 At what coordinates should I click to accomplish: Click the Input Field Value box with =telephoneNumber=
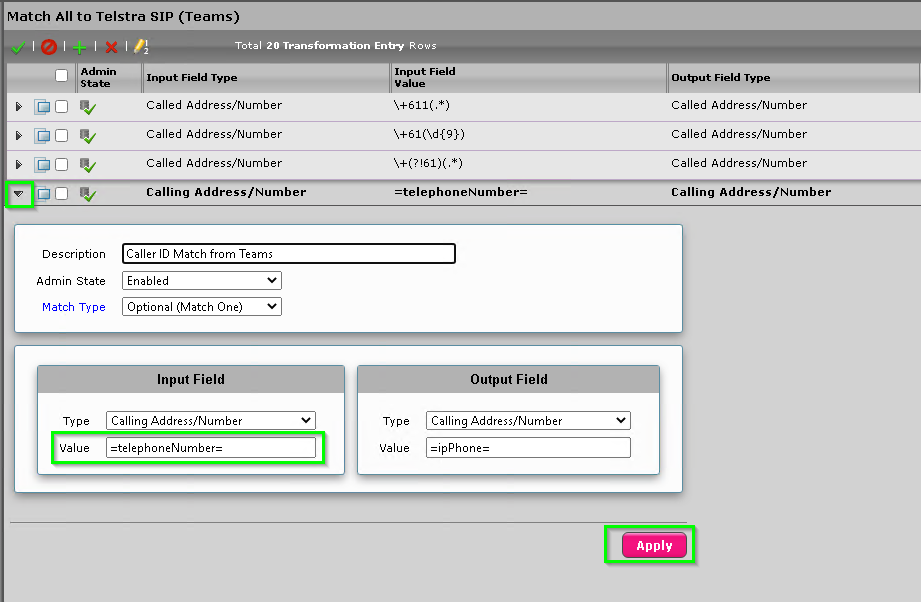pyautogui.click(x=211, y=448)
